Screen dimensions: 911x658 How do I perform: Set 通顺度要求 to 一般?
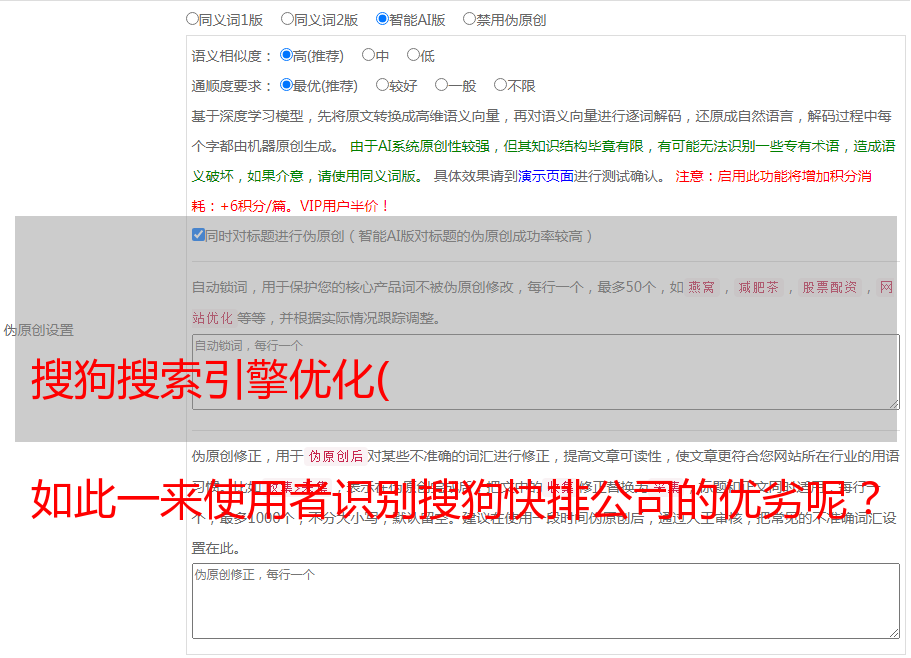(442, 85)
